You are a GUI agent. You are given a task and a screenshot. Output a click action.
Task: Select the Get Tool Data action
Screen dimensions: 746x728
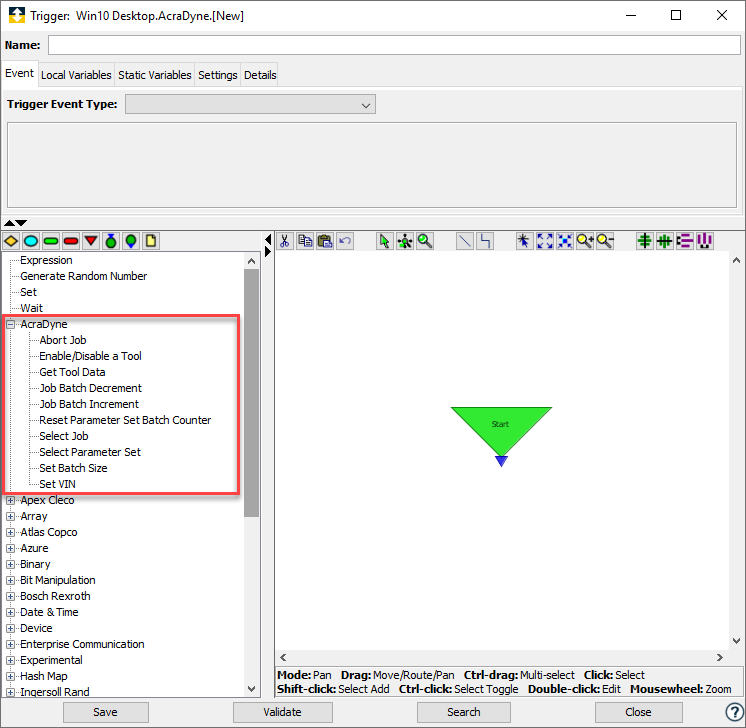click(x=72, y=372)
